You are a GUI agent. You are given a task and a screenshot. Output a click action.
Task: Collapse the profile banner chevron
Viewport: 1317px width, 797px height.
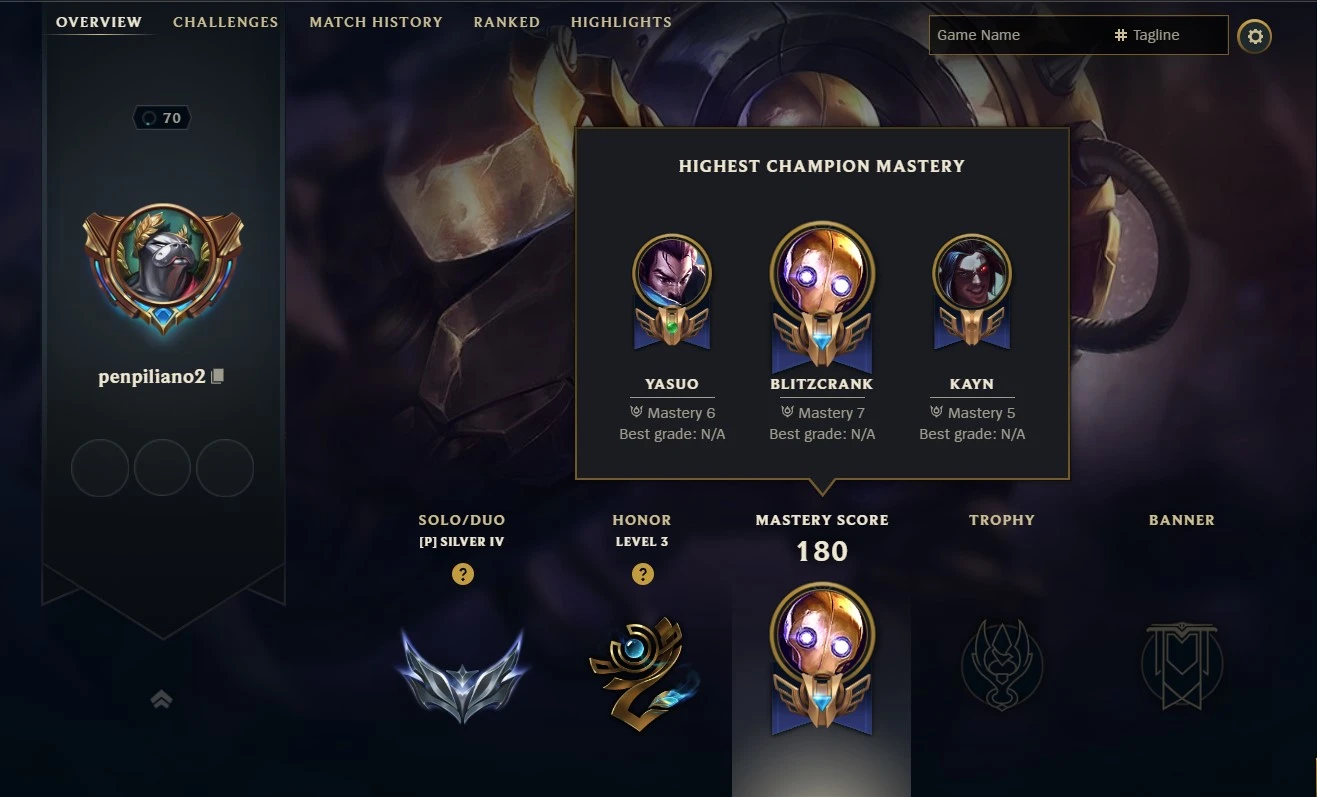161,700
